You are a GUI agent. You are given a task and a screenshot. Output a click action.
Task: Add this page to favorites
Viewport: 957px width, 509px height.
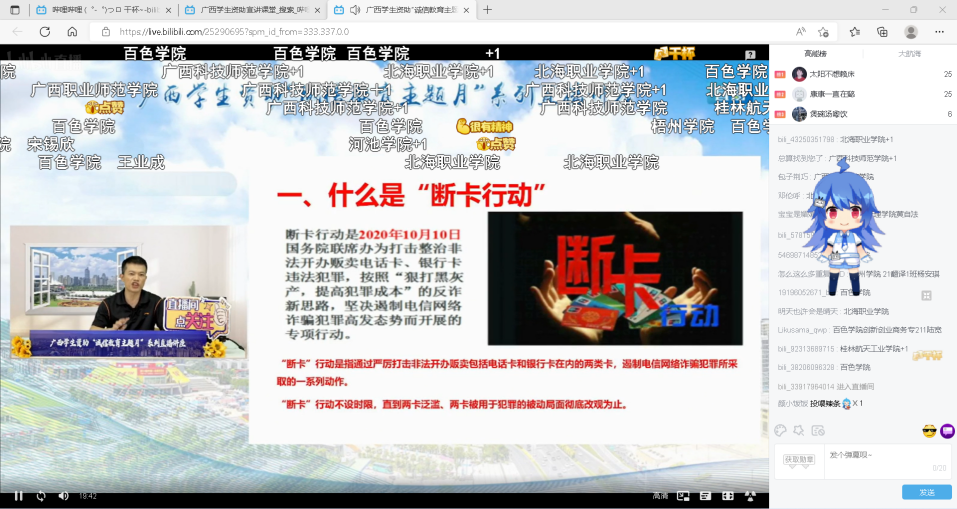pyautogui.click(x=823, y=32)
